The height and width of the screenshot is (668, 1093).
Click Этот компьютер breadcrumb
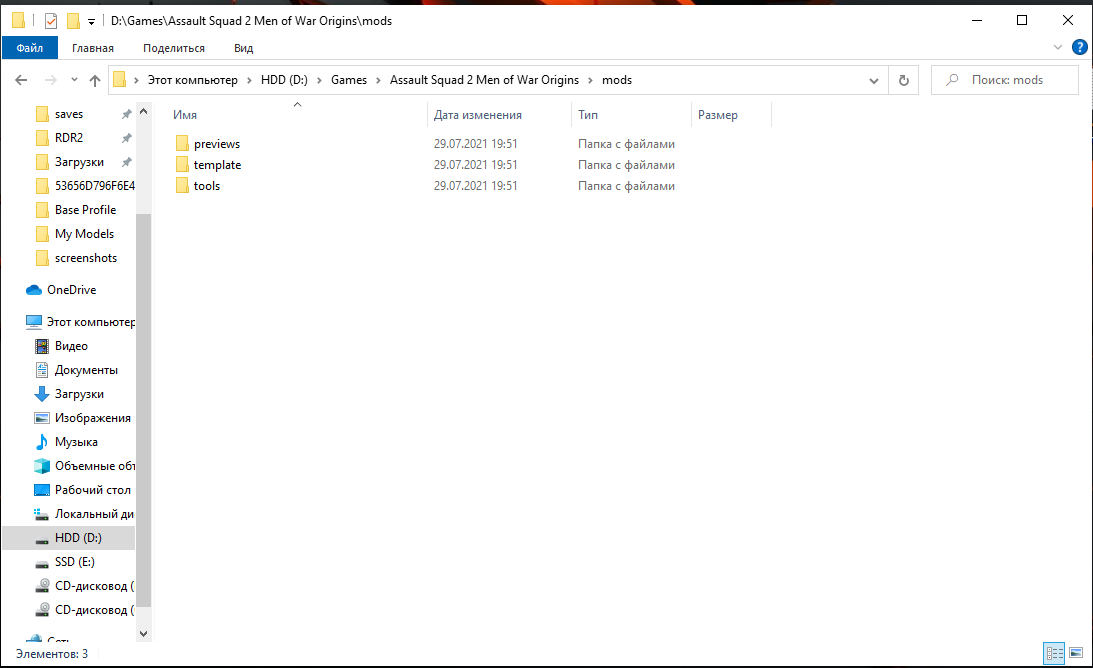pyautogui.click(x=192, y=80)
